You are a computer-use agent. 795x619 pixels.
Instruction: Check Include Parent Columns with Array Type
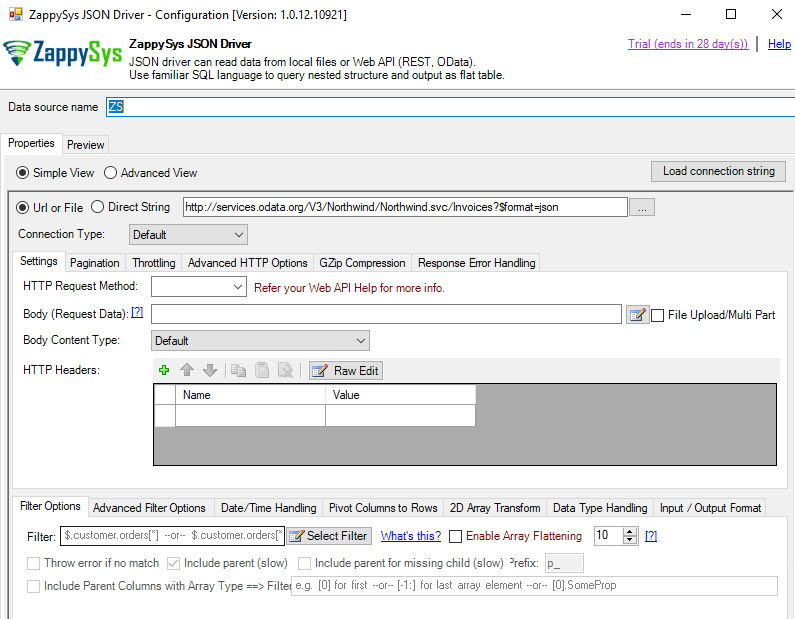(x=33, y=587)
